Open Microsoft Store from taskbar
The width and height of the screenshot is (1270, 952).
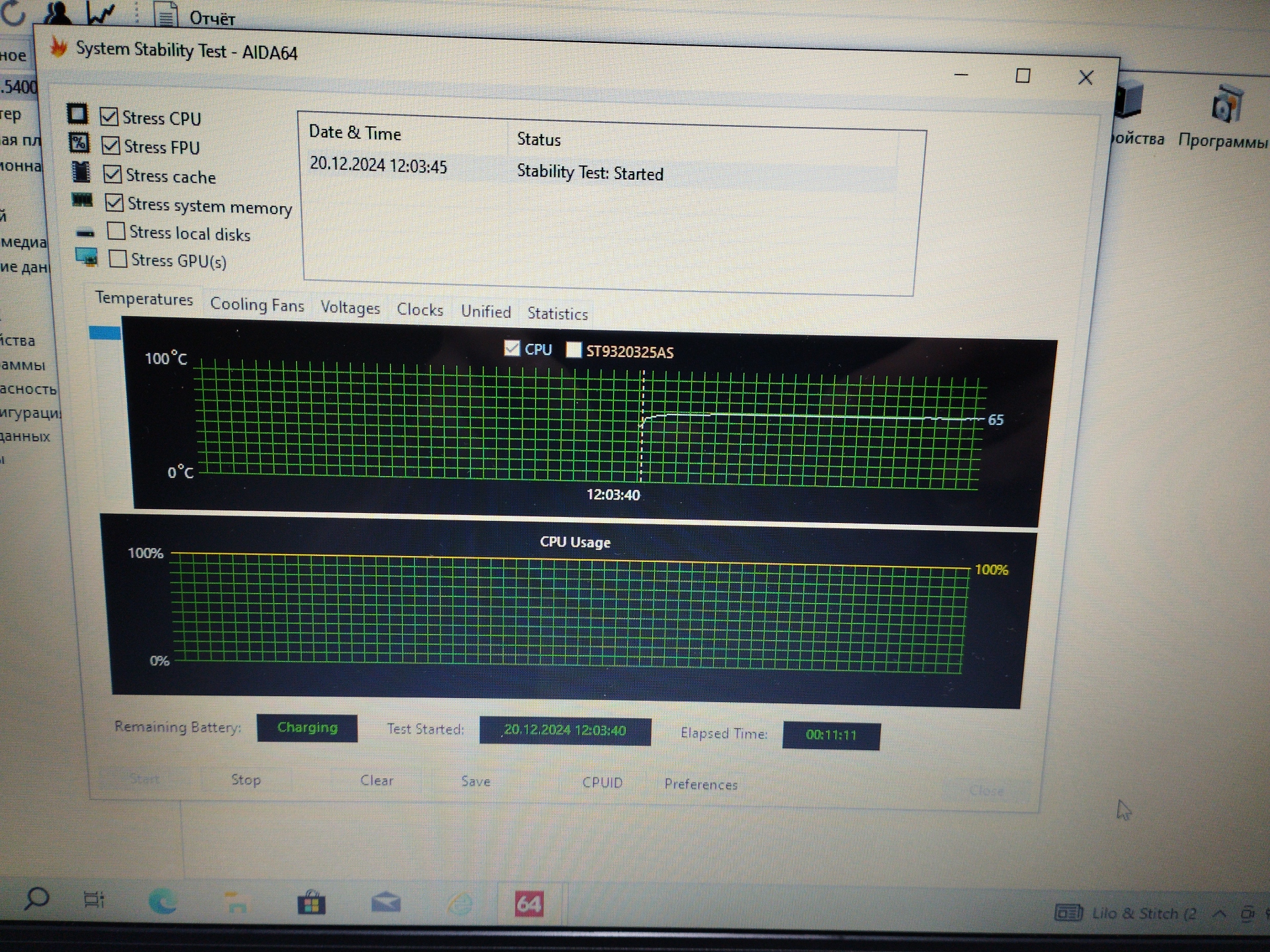pyautogui.click(x=312, y=902)
